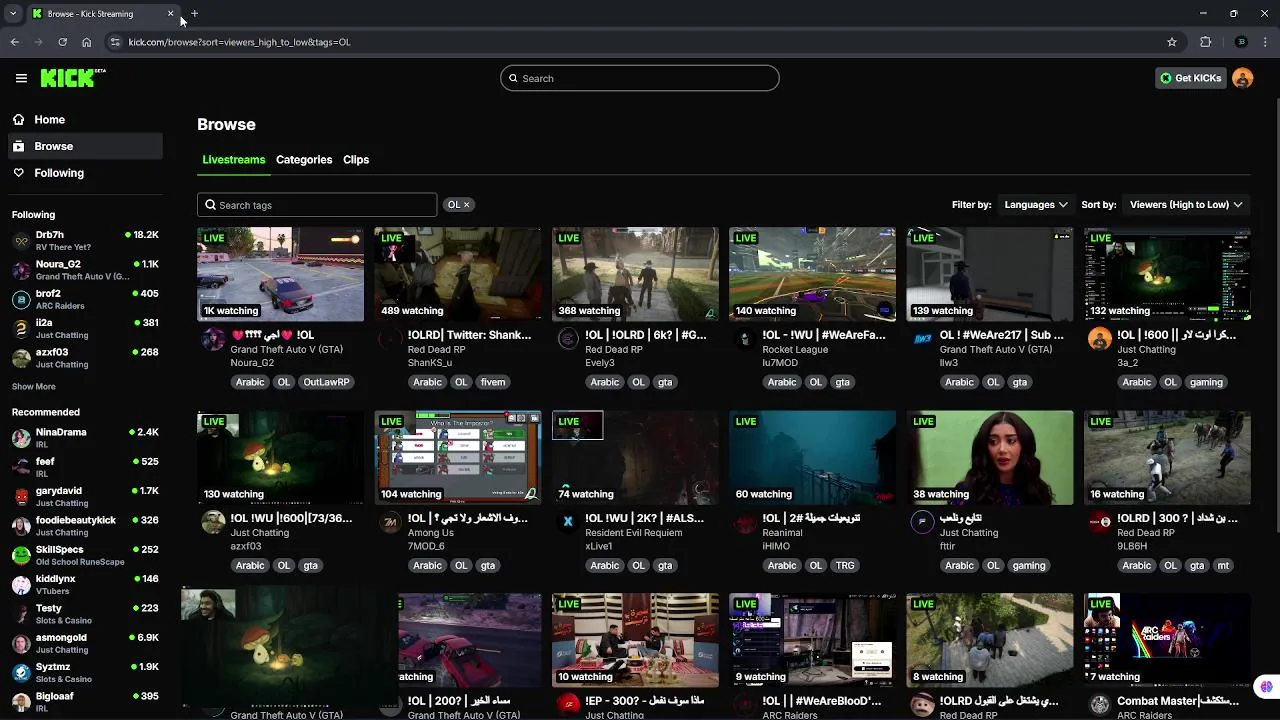Click the TRG tag on iHIMO stream
The height and width of the screenshot is (720, 1280).
[845, 565]
